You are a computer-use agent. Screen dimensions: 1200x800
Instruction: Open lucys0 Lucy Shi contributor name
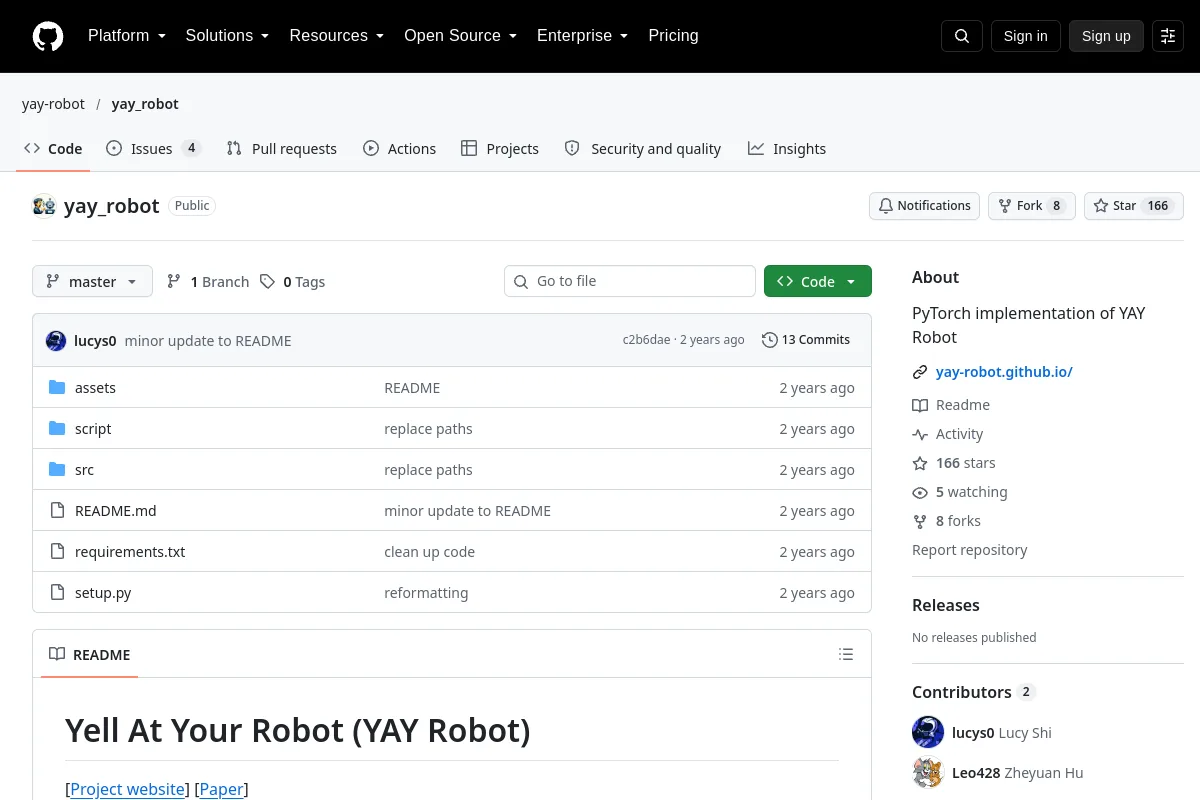pos(1002,733)
